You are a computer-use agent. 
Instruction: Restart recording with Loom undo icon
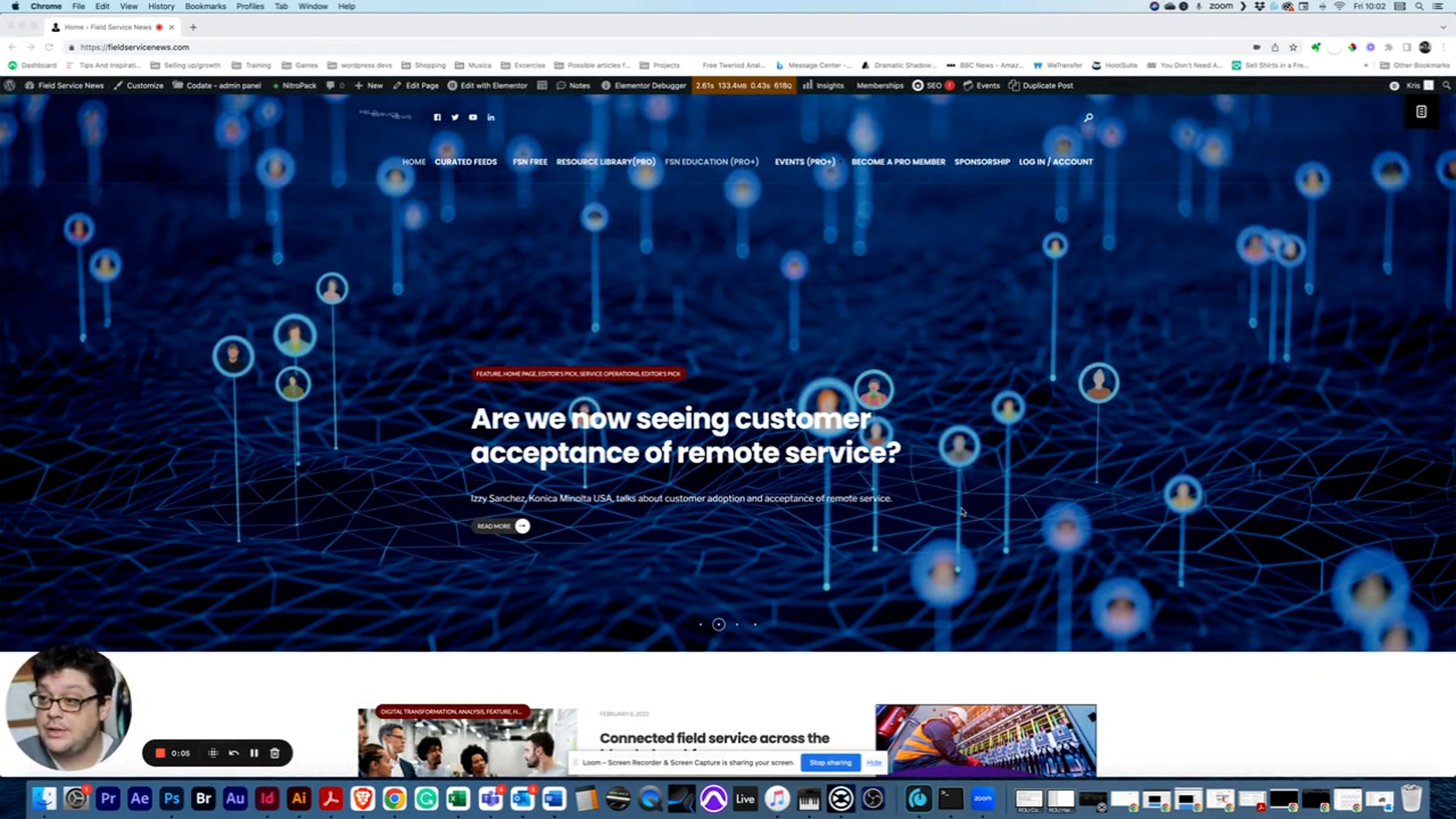[x=234, y=753]
